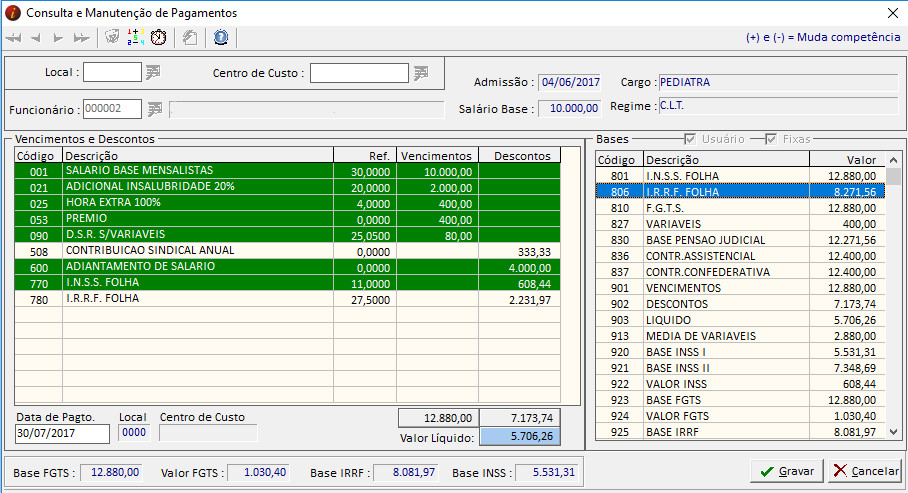Viewport: 908px width, 493px height.
Task: Click the Descontos column header
Action: point(519,155)
